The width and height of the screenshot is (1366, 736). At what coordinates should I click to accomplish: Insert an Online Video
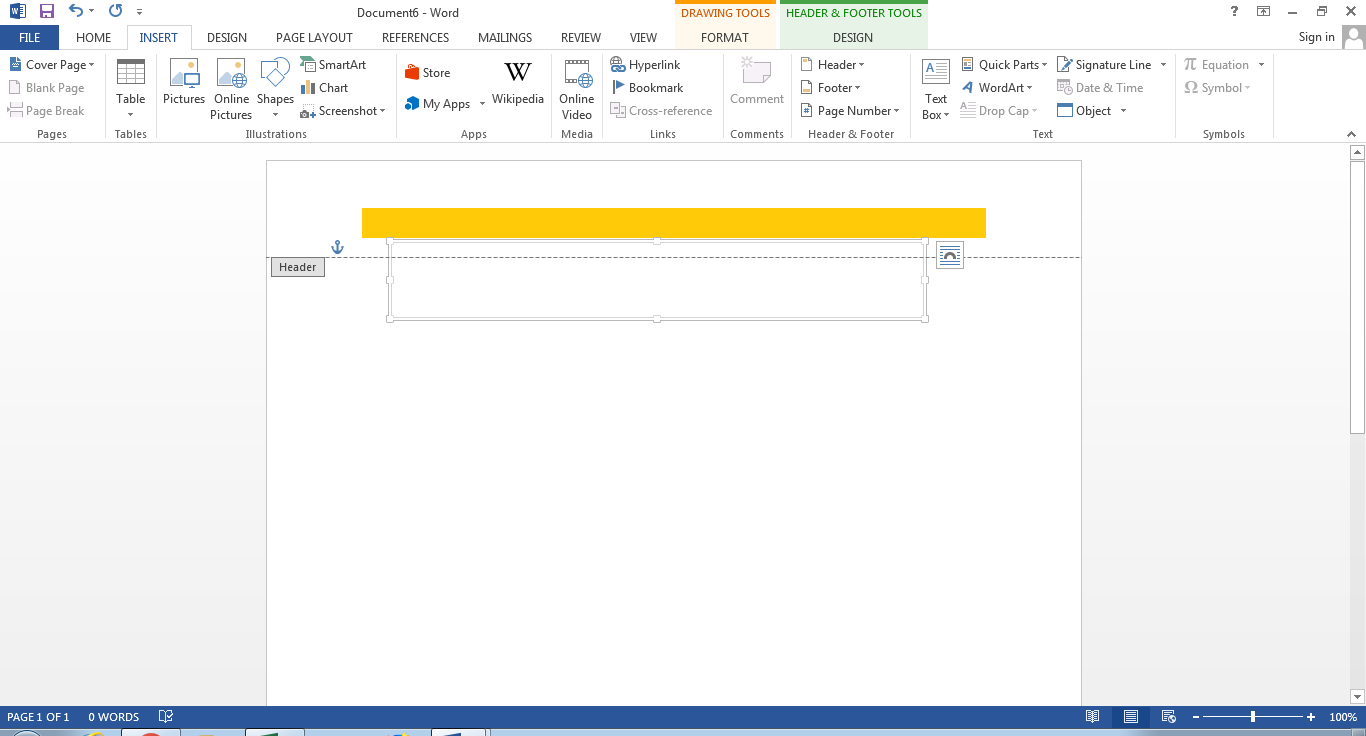[576, 88]
